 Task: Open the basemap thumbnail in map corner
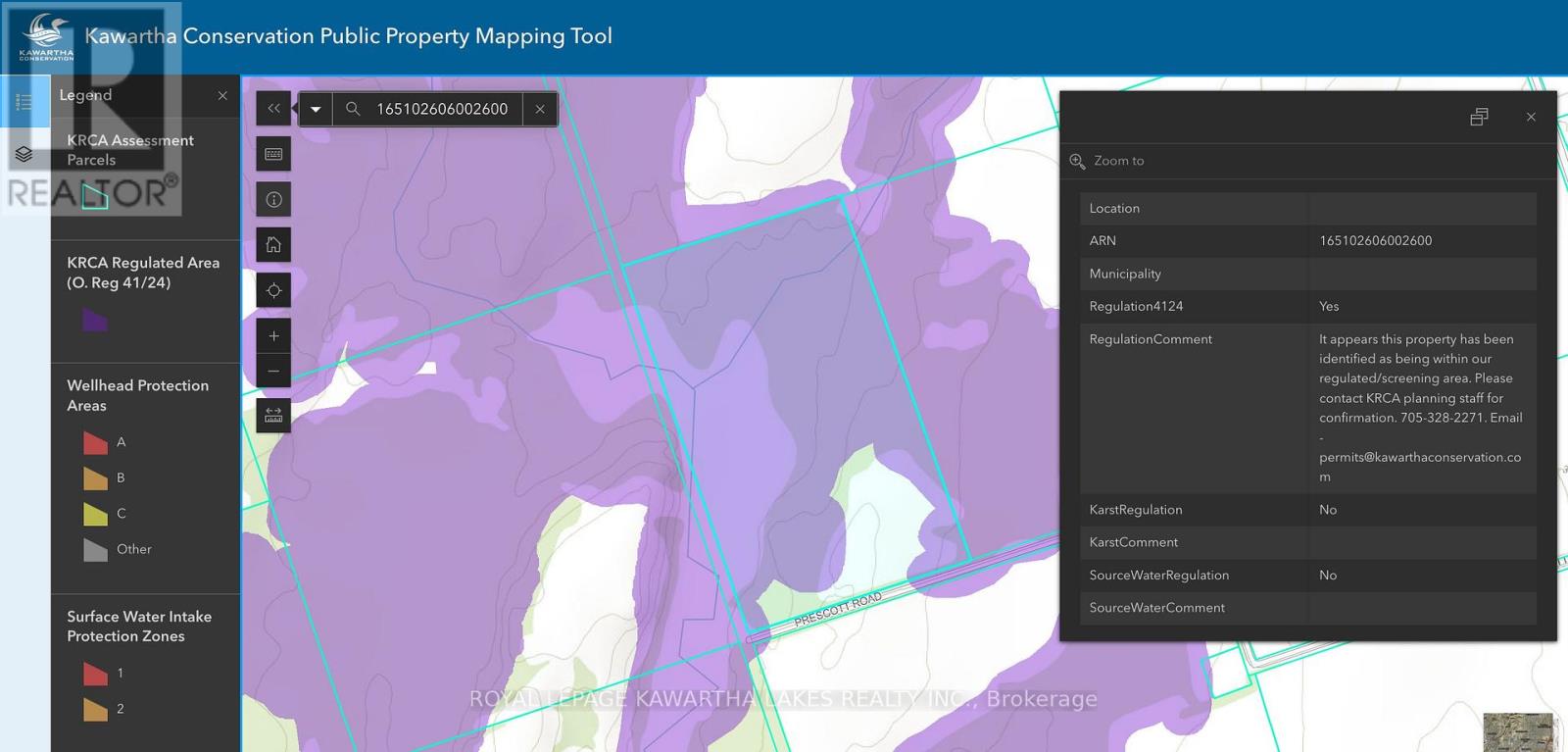(x=1518, y=731)
